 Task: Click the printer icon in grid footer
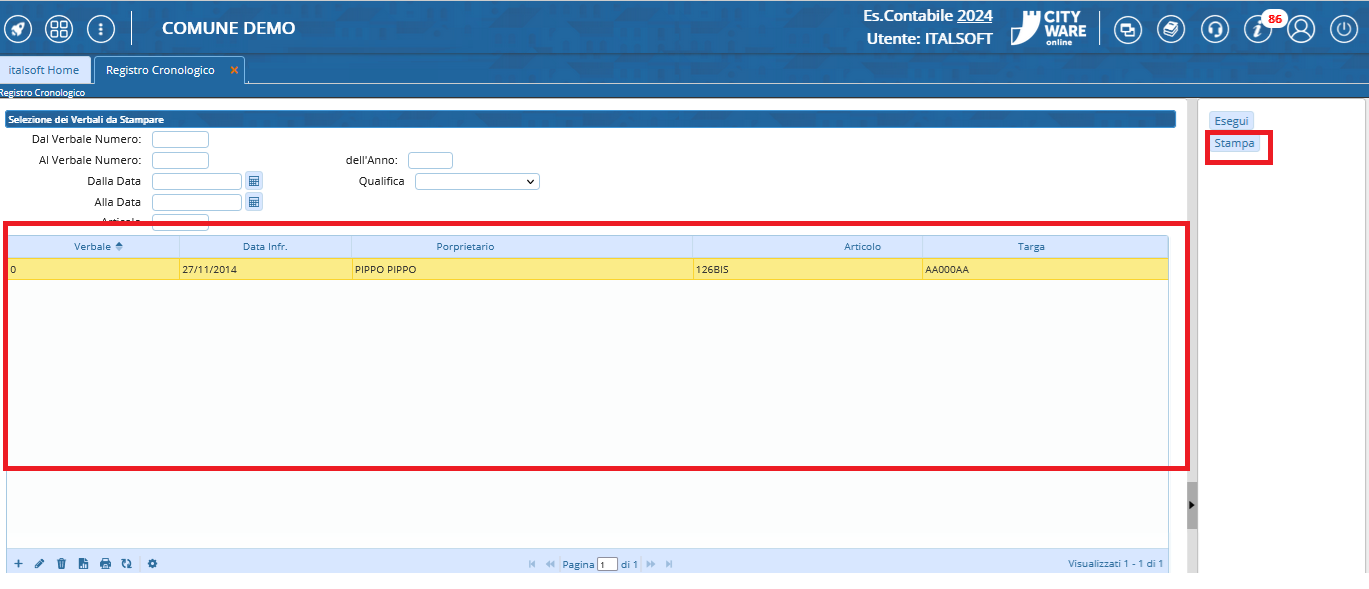click(x=105, y=564)
